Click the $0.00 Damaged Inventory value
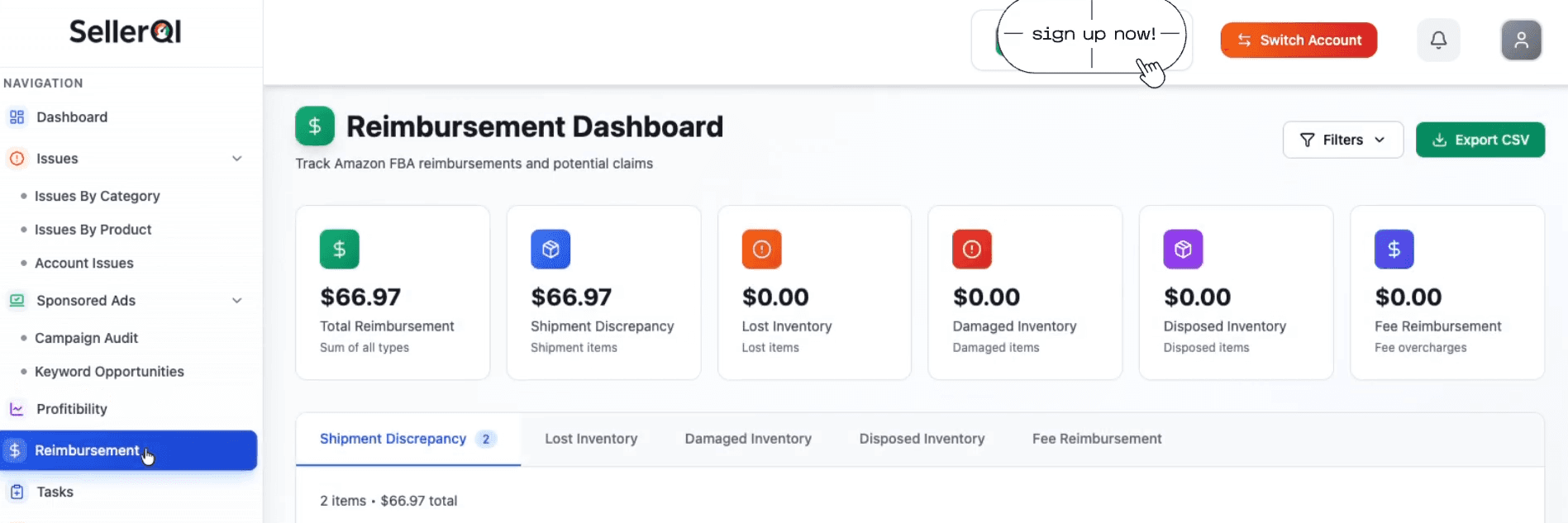The height and width of the screenshot is (523, 1568). (986, 297)
